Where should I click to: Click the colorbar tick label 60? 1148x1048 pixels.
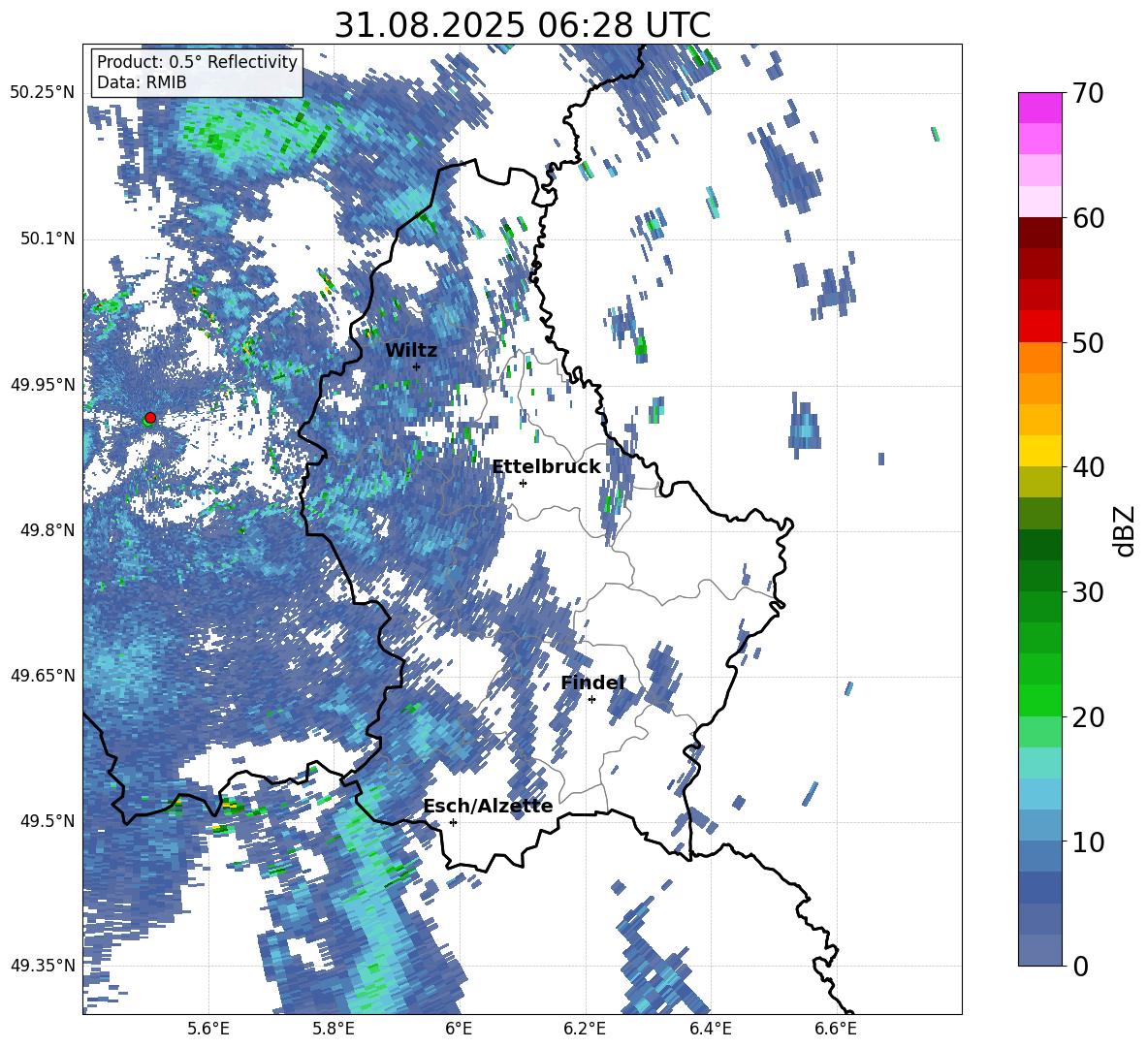(x=1088, y=218)
